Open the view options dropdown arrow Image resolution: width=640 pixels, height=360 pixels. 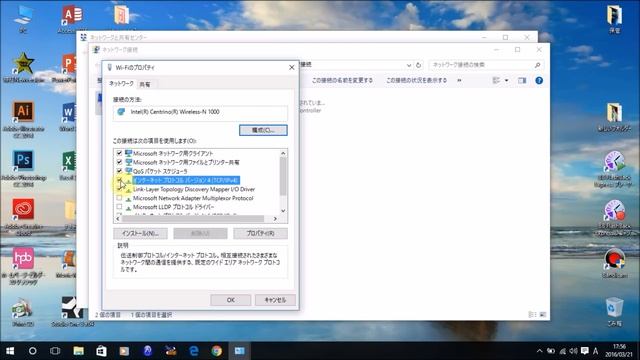[507, 80]
